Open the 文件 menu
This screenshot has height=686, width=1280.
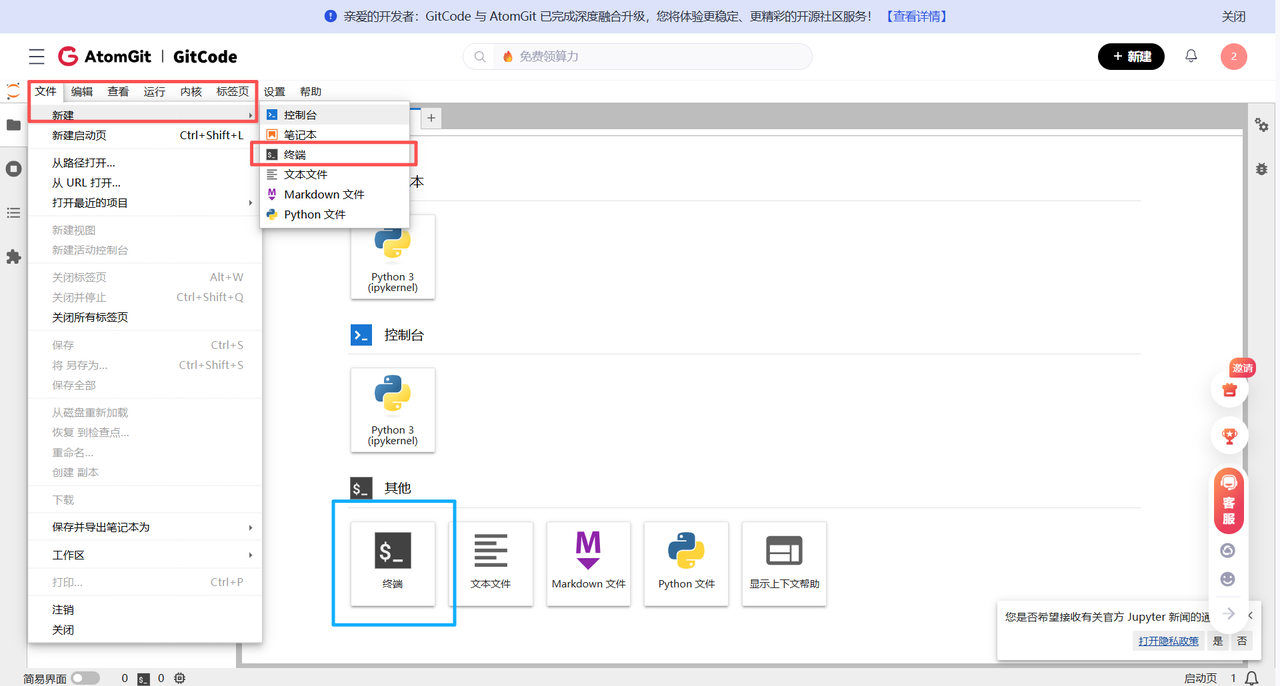point(46,92)
